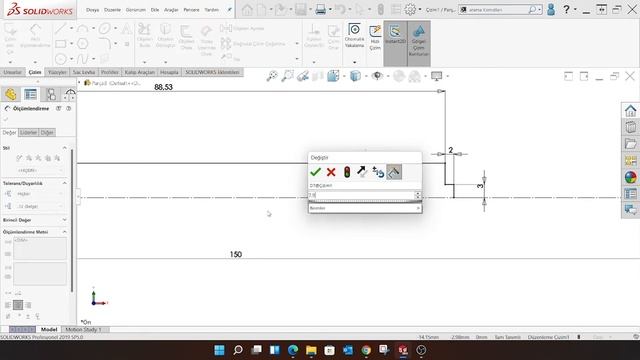This screenshot has width=640, height=360.
Task: Click the PropertyManager tab icon
Action: pos(31,94)
